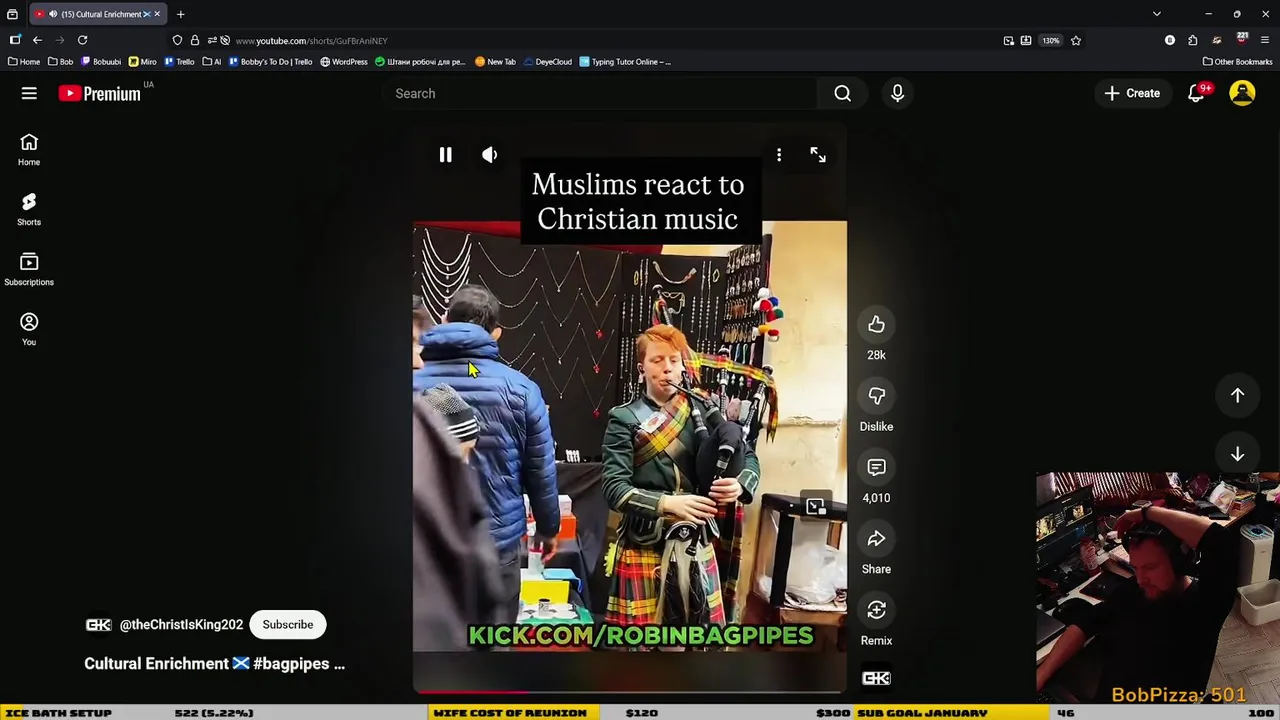Open Shorts in the YouTube sidebar

pos(29,210)
